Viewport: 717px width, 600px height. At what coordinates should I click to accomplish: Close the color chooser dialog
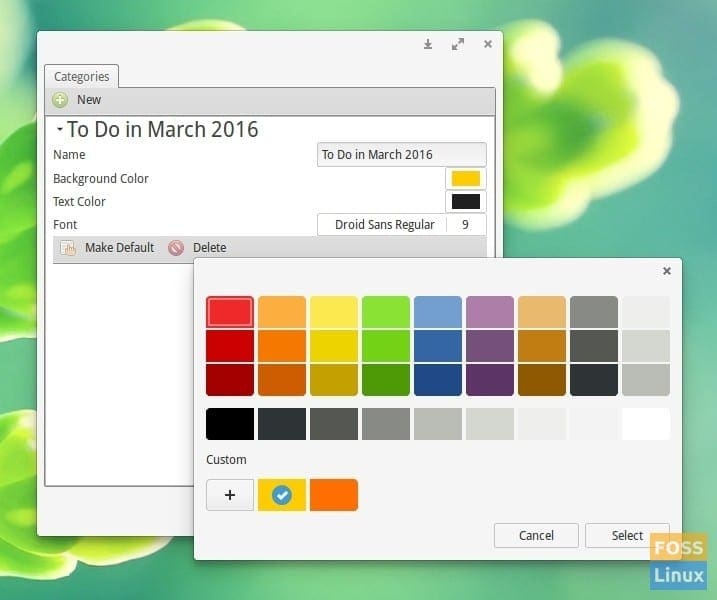point(667,271)
